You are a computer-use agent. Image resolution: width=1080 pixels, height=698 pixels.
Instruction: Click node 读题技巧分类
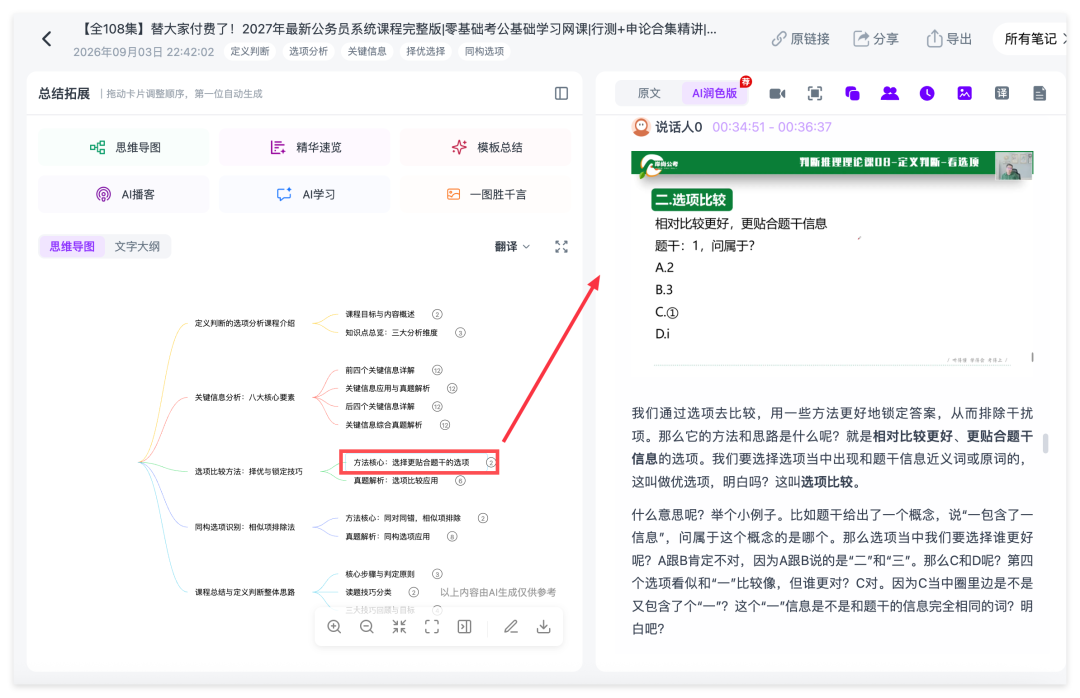tap(368, 593)
